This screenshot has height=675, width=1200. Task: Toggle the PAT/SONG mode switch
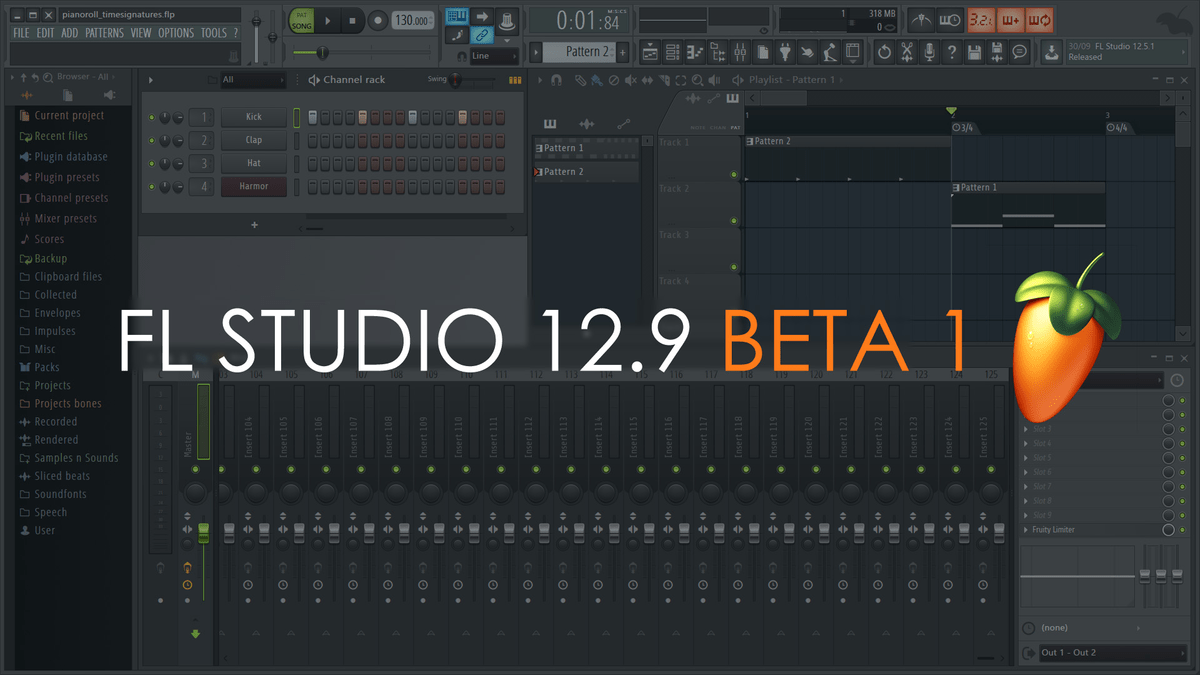(x=301, y=20)
